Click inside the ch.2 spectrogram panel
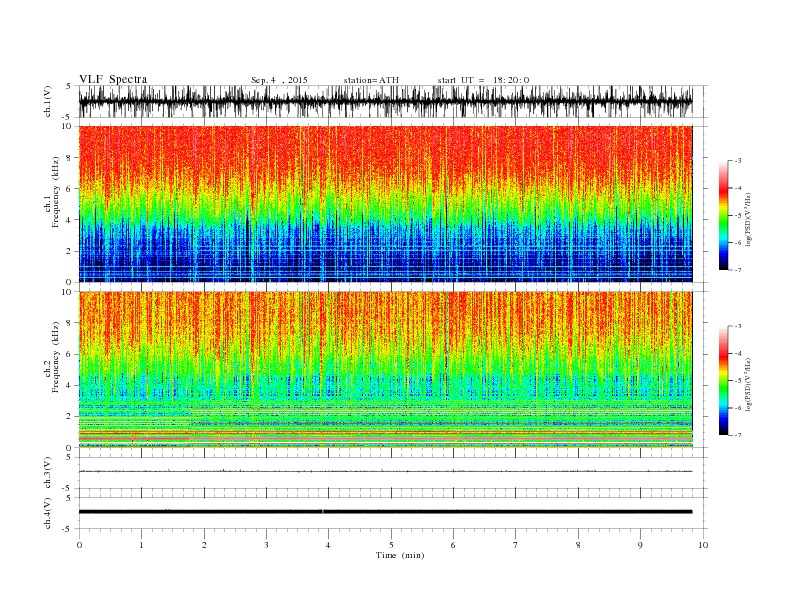 (385, 369)
